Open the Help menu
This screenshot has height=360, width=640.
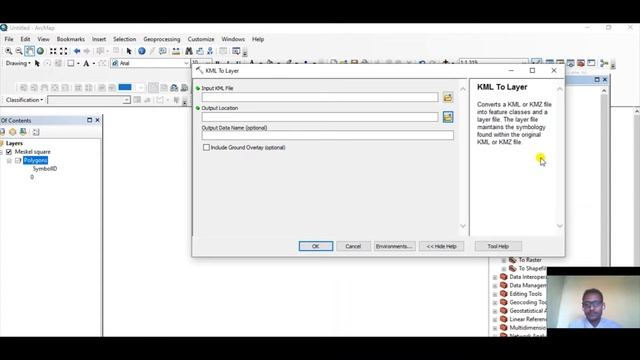[258, 39]
